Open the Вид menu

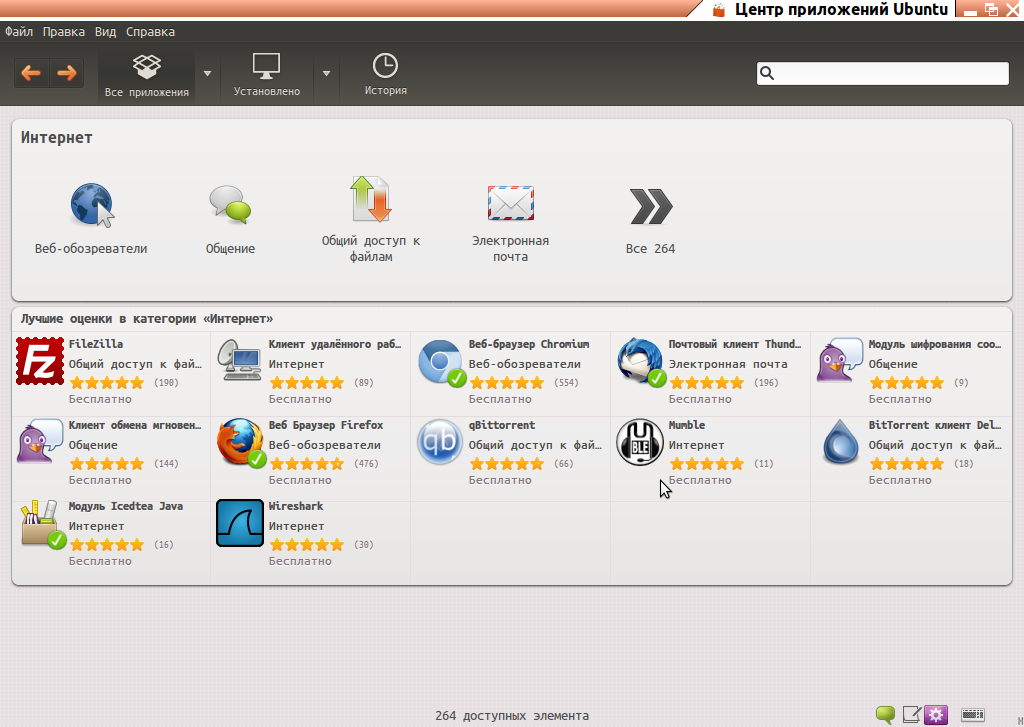[x=105, y=31]
